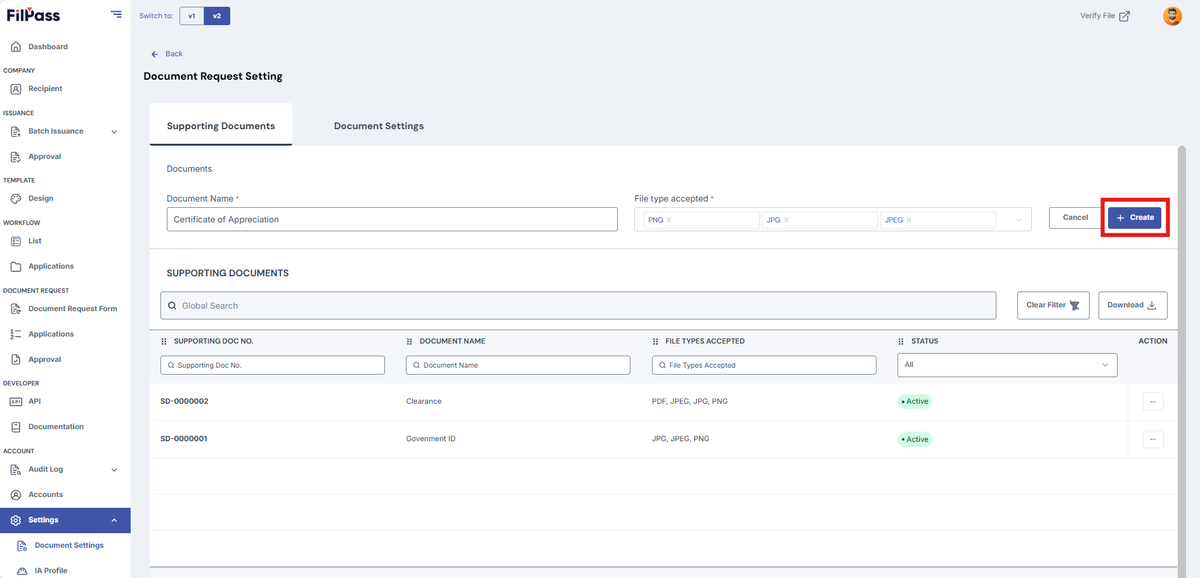Switch to the Document Settings tab
Image resolution: width=1200 pixels, height=578 pixels.
379,126
